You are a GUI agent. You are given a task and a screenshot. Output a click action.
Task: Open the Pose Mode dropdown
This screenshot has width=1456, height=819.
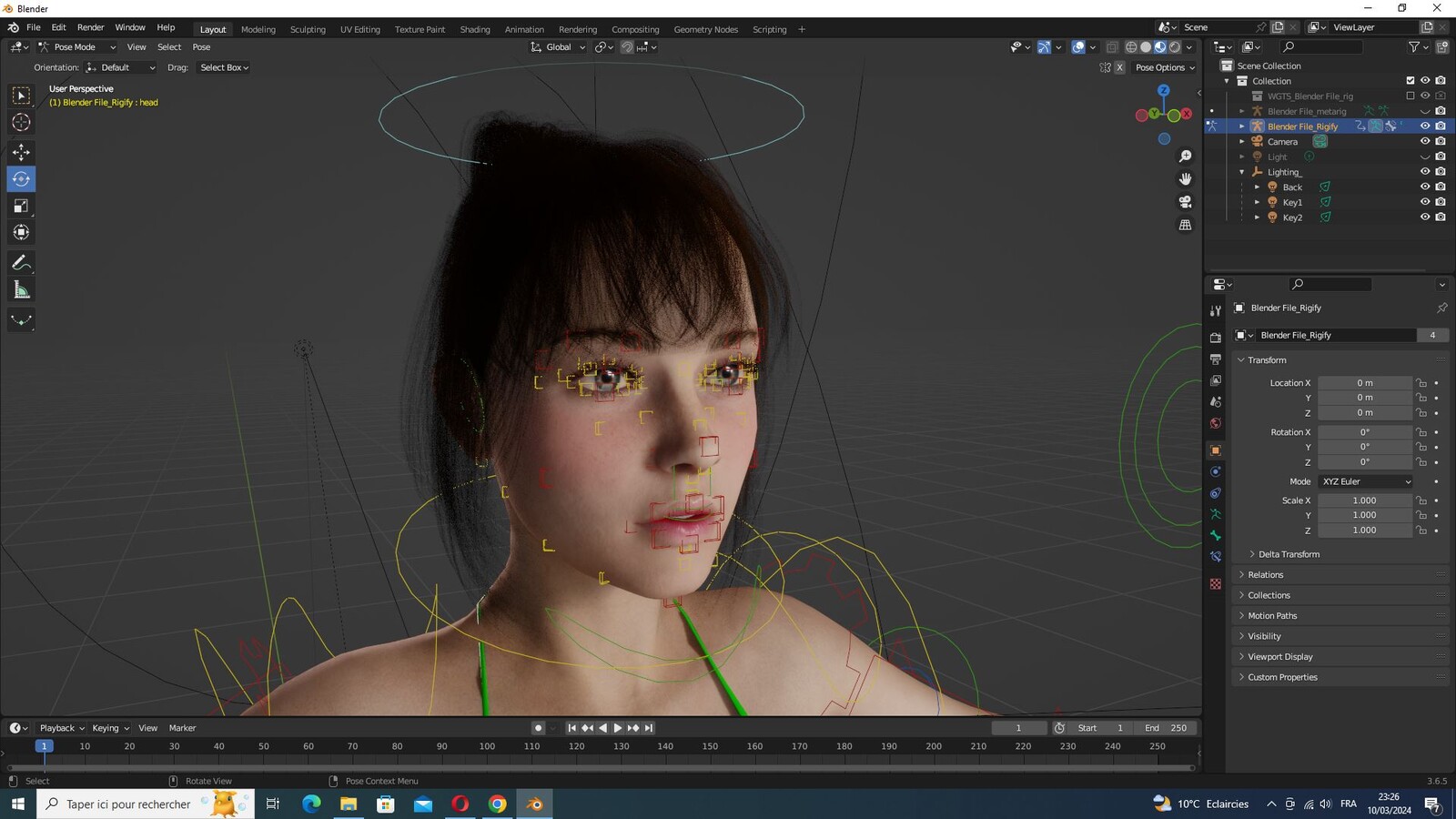tap(77, 47)
